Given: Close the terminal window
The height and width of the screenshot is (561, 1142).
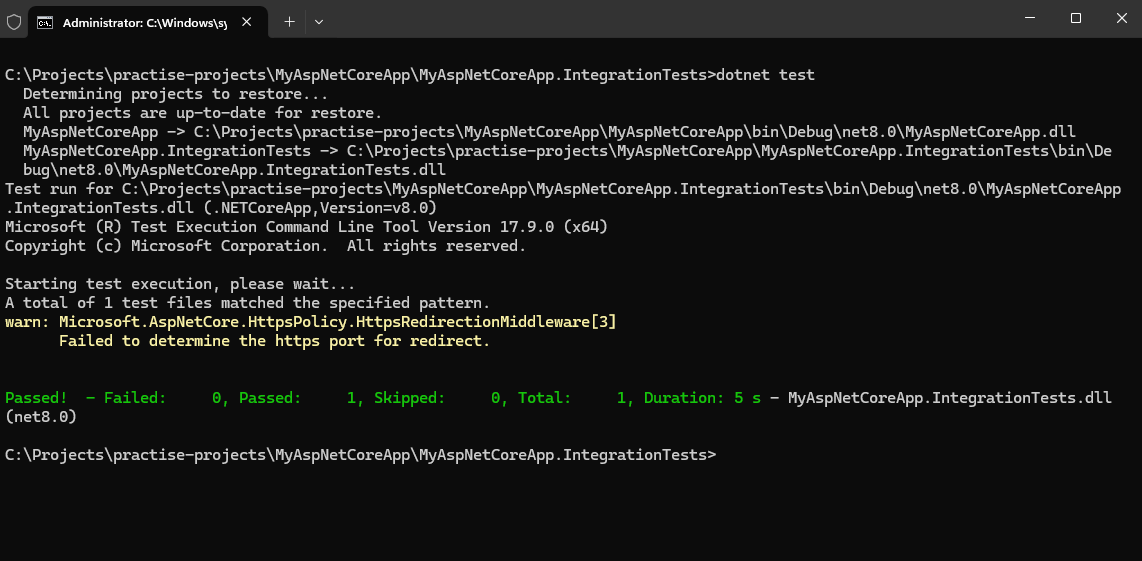Looking at the screenshot, I should coord(1121,18).
